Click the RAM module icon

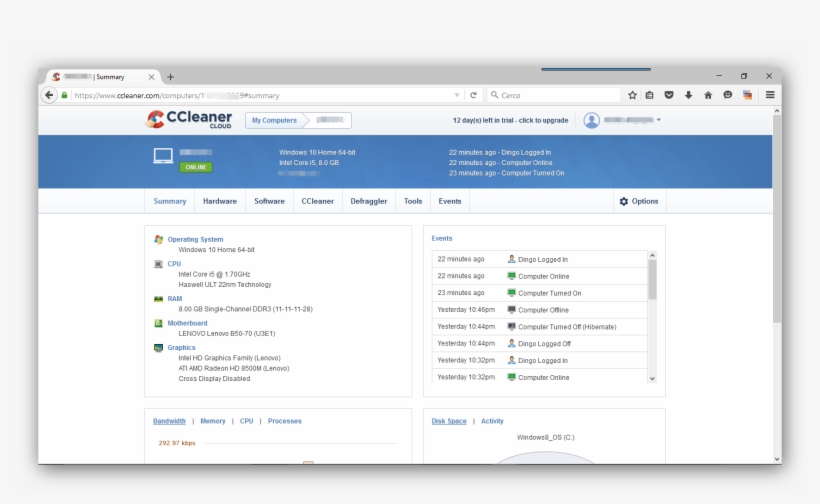tap(158, 299)
